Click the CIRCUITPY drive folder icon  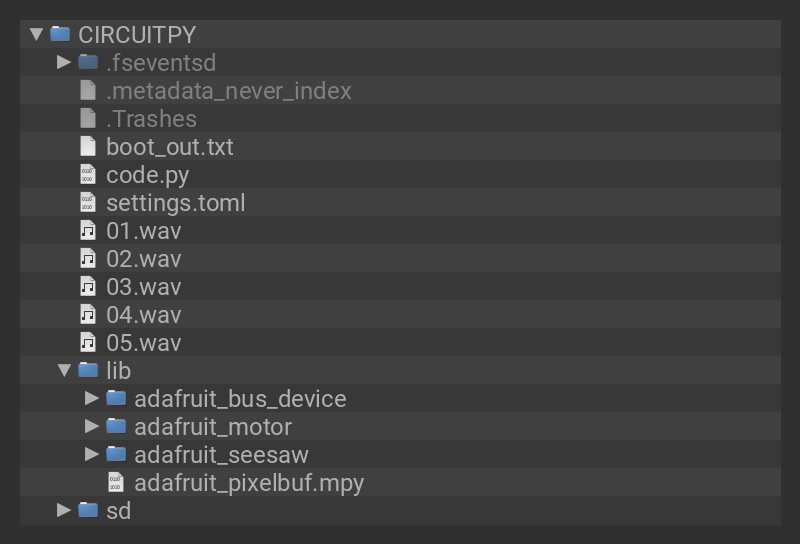(x=60, y=34)
